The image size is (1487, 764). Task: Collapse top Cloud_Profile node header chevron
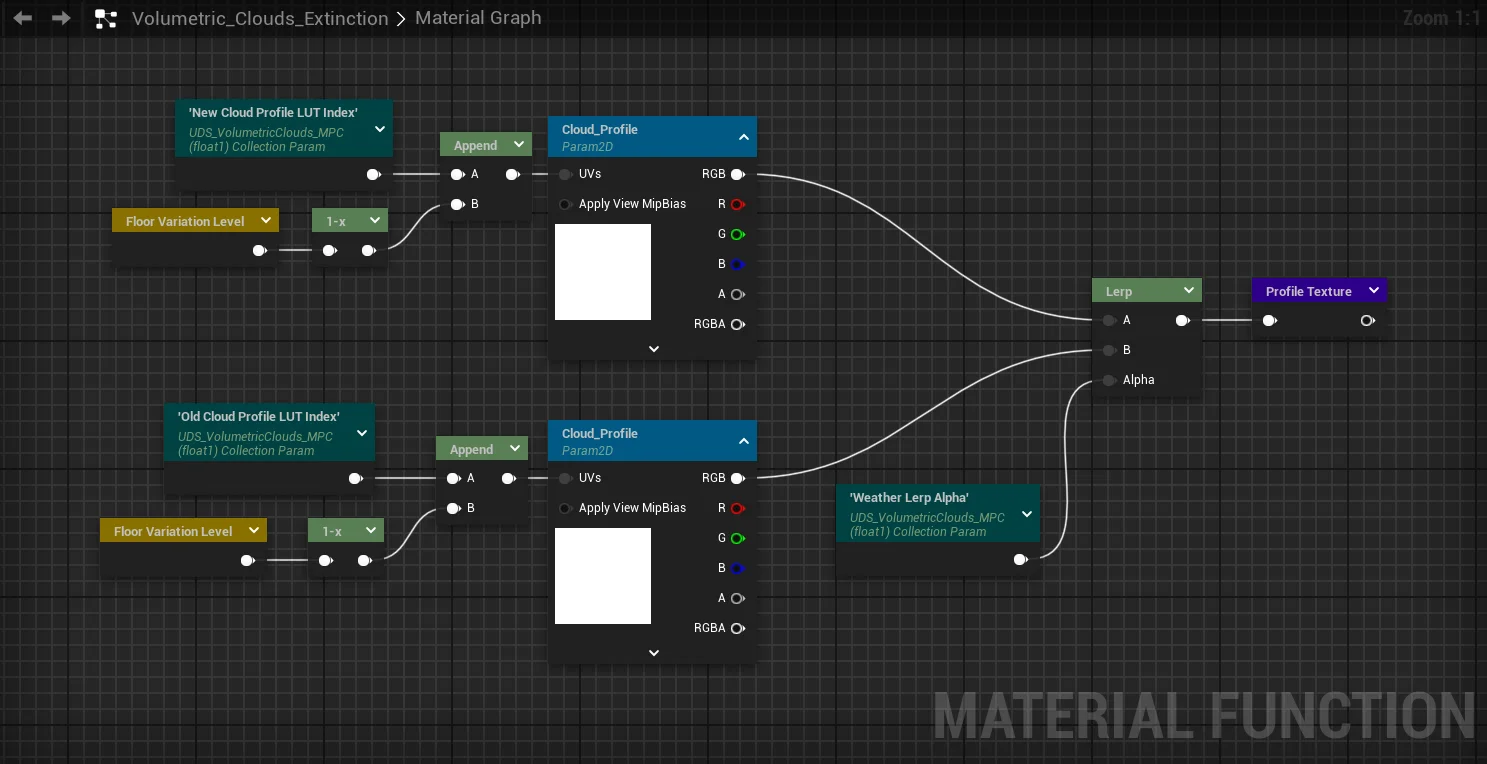[x=743, y=137]
